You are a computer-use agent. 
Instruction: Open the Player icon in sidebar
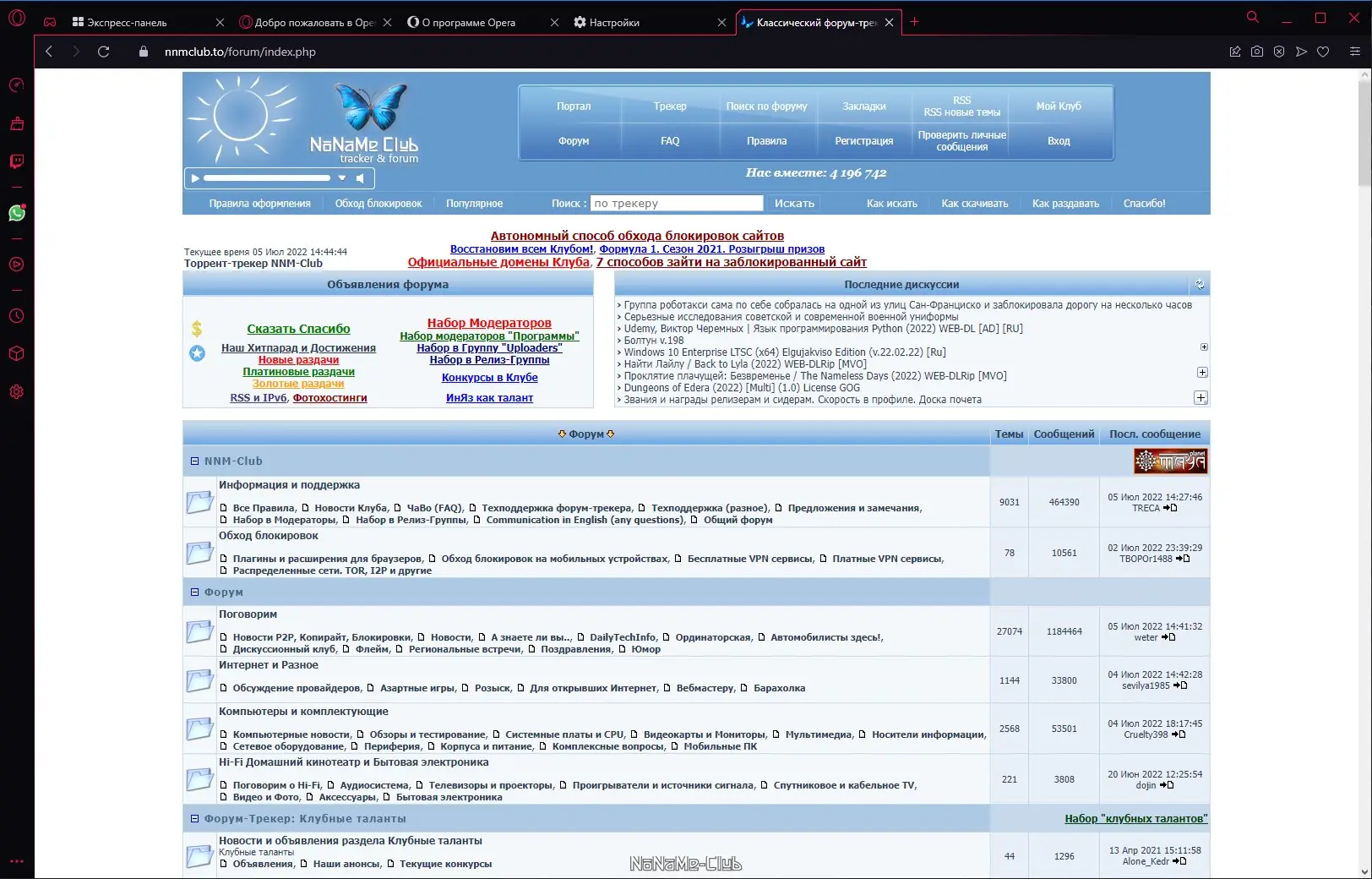[17, 264]
